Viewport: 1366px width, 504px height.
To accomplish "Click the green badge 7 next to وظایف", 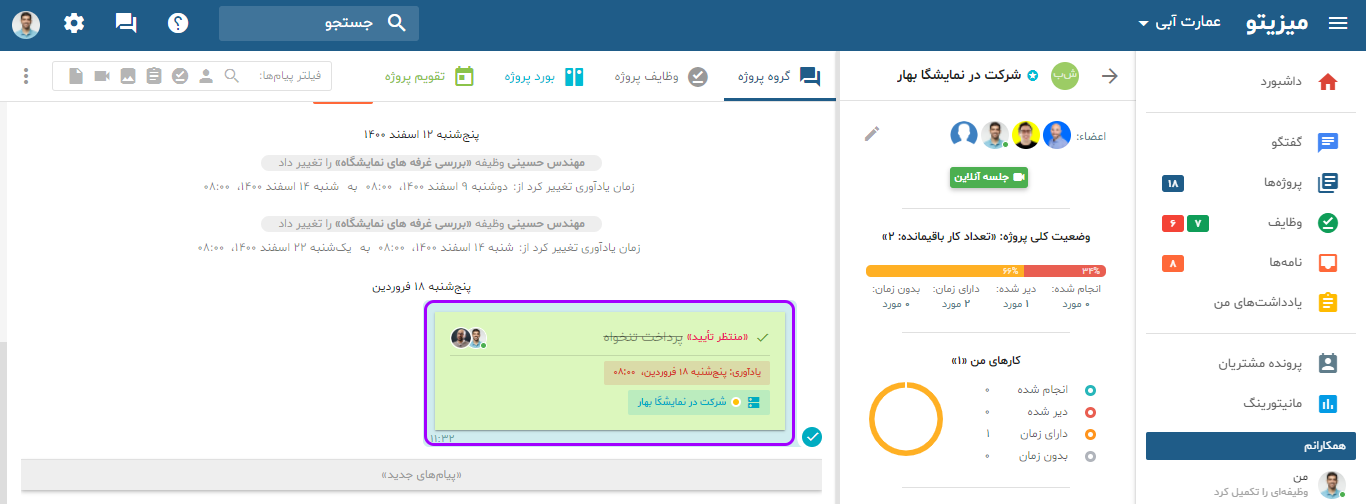I will [x=1198, y=223].
